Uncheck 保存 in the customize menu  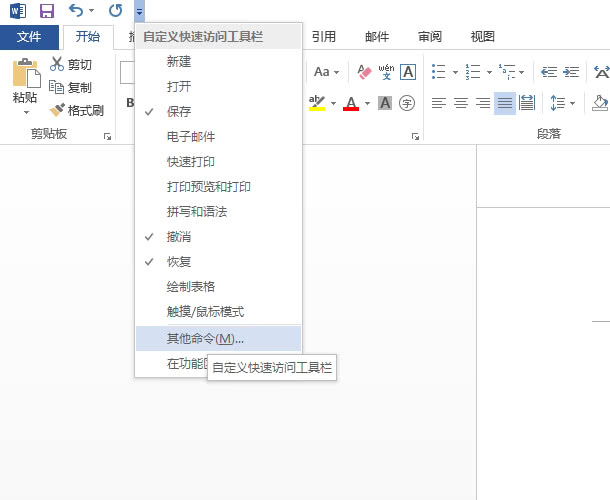(x=218, y=112)
